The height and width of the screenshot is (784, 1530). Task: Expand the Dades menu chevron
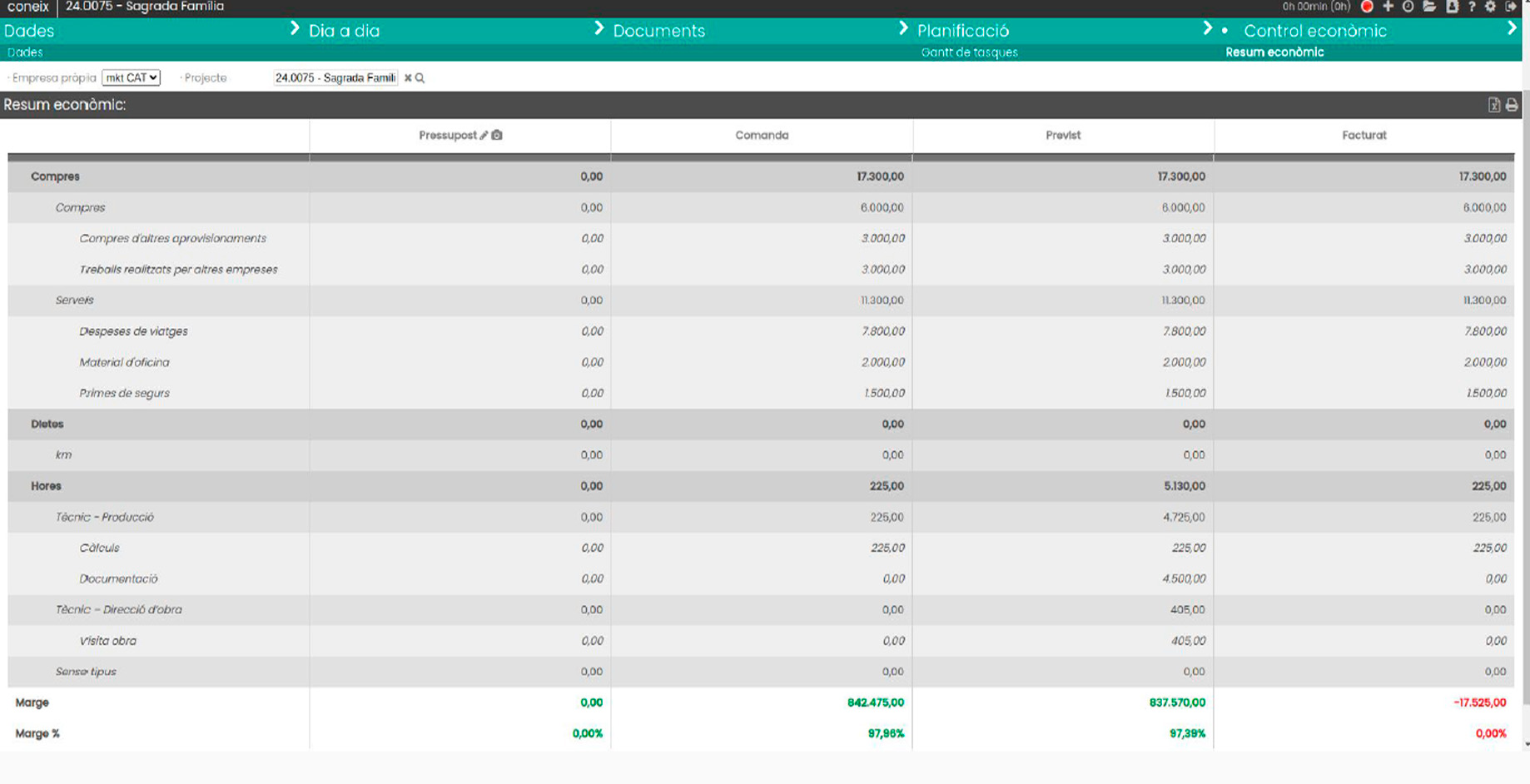[295, 29]
